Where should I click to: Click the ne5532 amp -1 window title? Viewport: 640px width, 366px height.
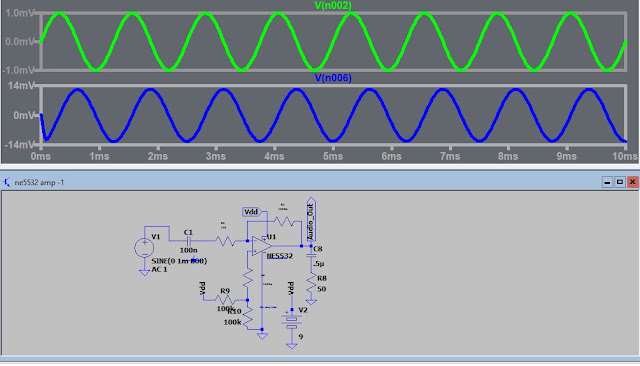click(39, 182)
